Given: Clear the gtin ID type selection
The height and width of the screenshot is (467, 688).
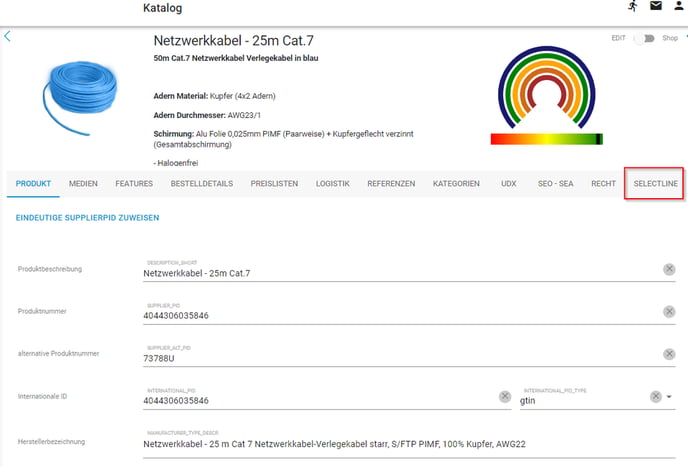Looking at the screenshot, I should click(x=655, y=397).
